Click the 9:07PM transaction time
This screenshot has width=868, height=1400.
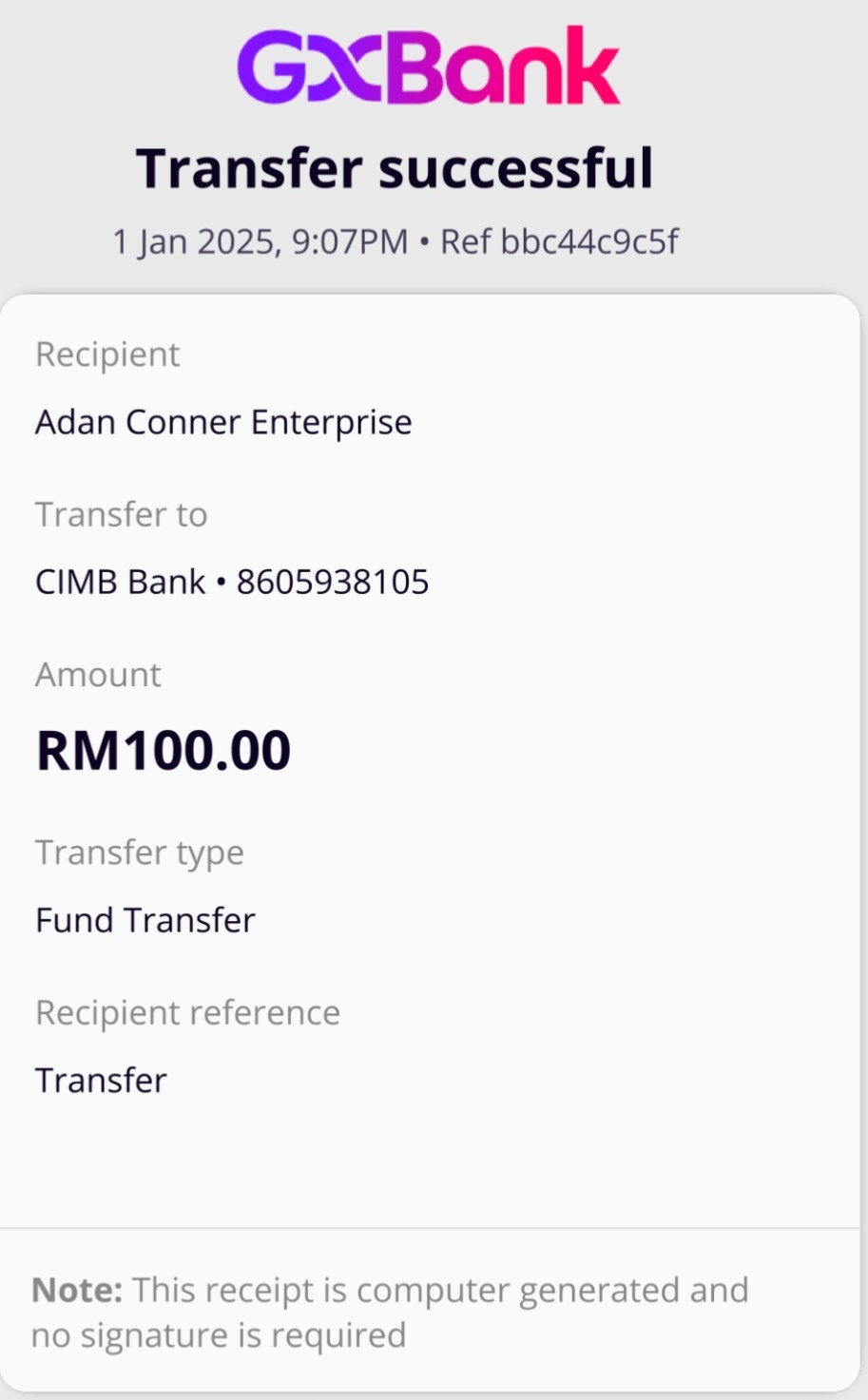349,241
